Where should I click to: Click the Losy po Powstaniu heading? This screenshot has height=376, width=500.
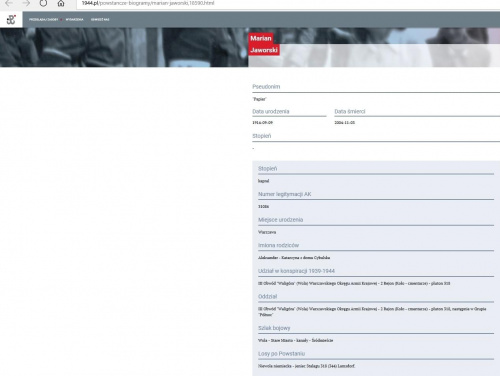point(281,354)
